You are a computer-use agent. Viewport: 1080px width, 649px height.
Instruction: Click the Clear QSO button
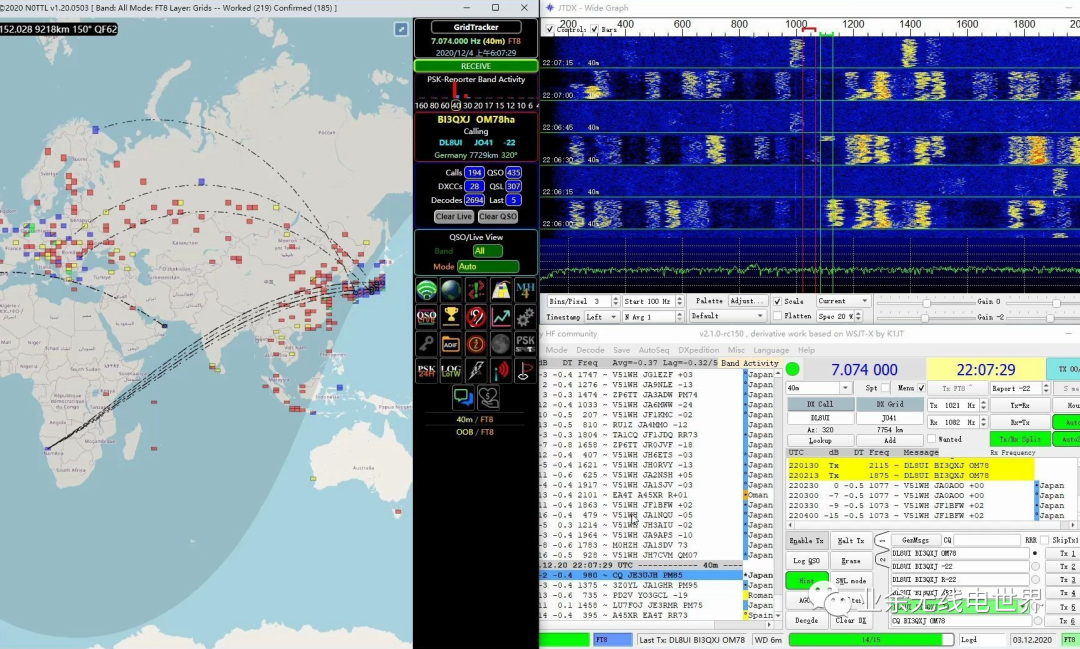click(x=497, y=216)
